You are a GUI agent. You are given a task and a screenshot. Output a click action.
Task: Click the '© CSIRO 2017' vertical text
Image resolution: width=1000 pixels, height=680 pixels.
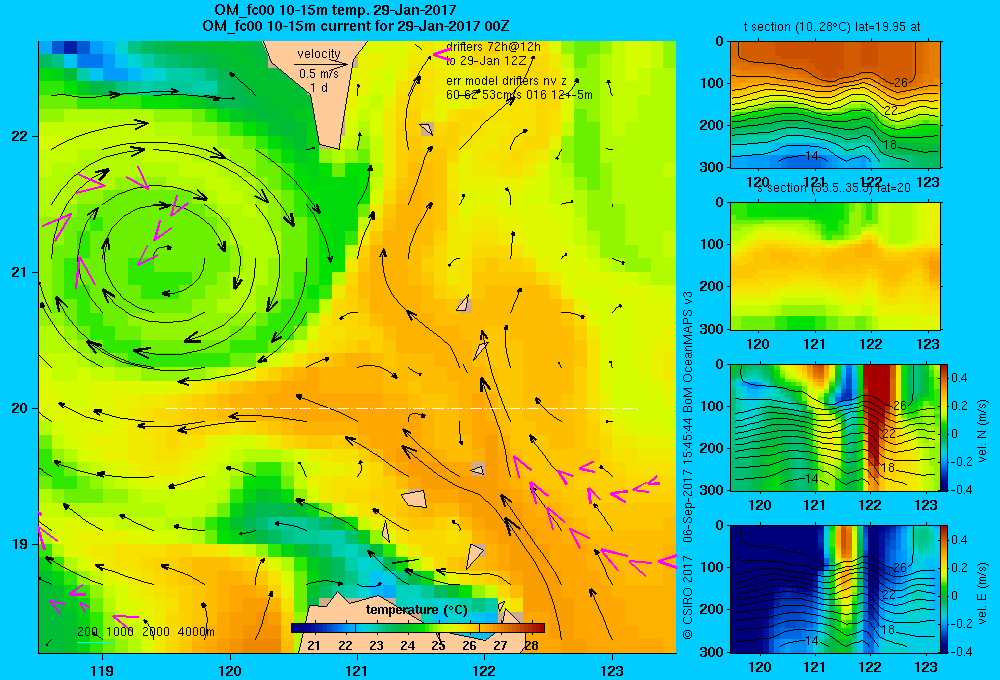click(688, 597)
